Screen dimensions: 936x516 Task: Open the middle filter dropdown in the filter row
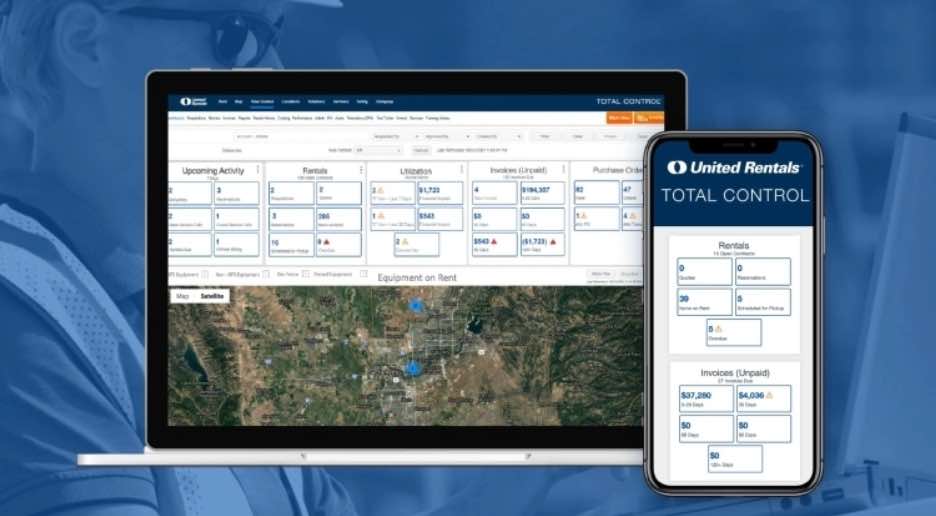coord(447,137)
